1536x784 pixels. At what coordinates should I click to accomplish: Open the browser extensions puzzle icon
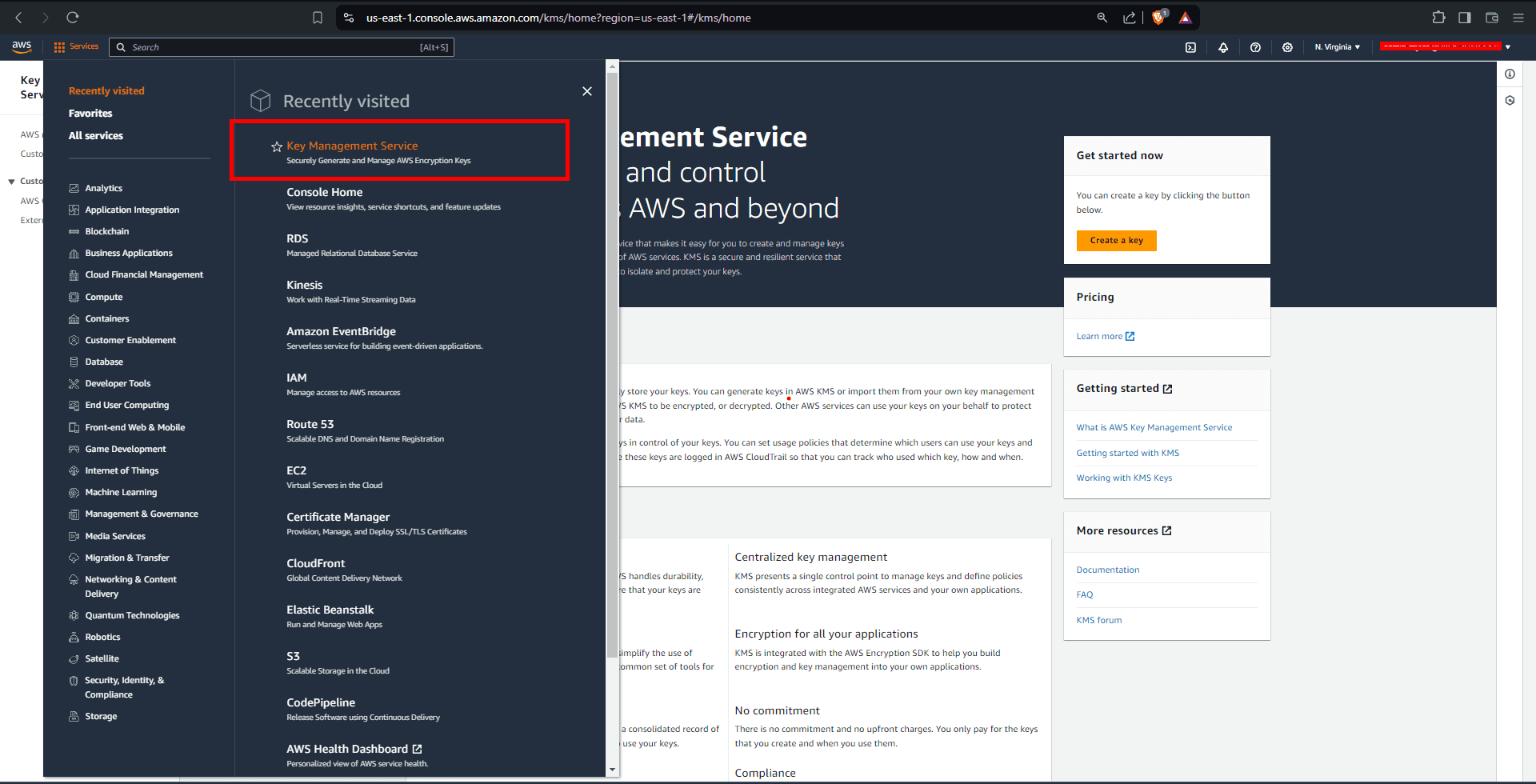[1438, 18]
